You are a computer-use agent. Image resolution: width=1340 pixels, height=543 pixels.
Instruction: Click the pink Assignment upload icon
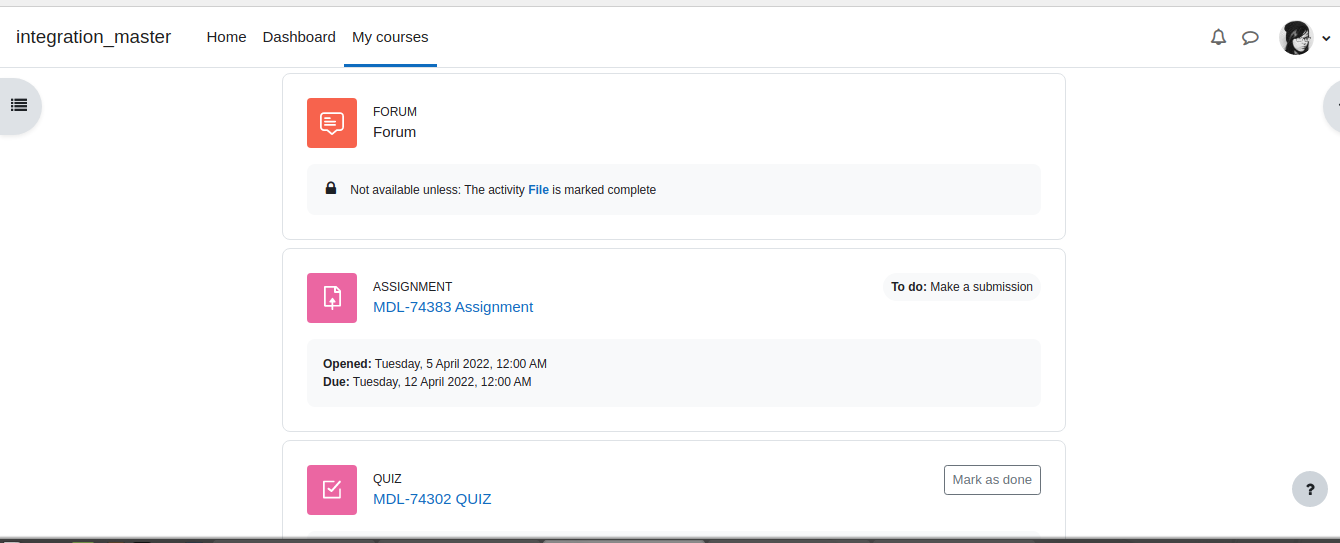coord(332,298)
